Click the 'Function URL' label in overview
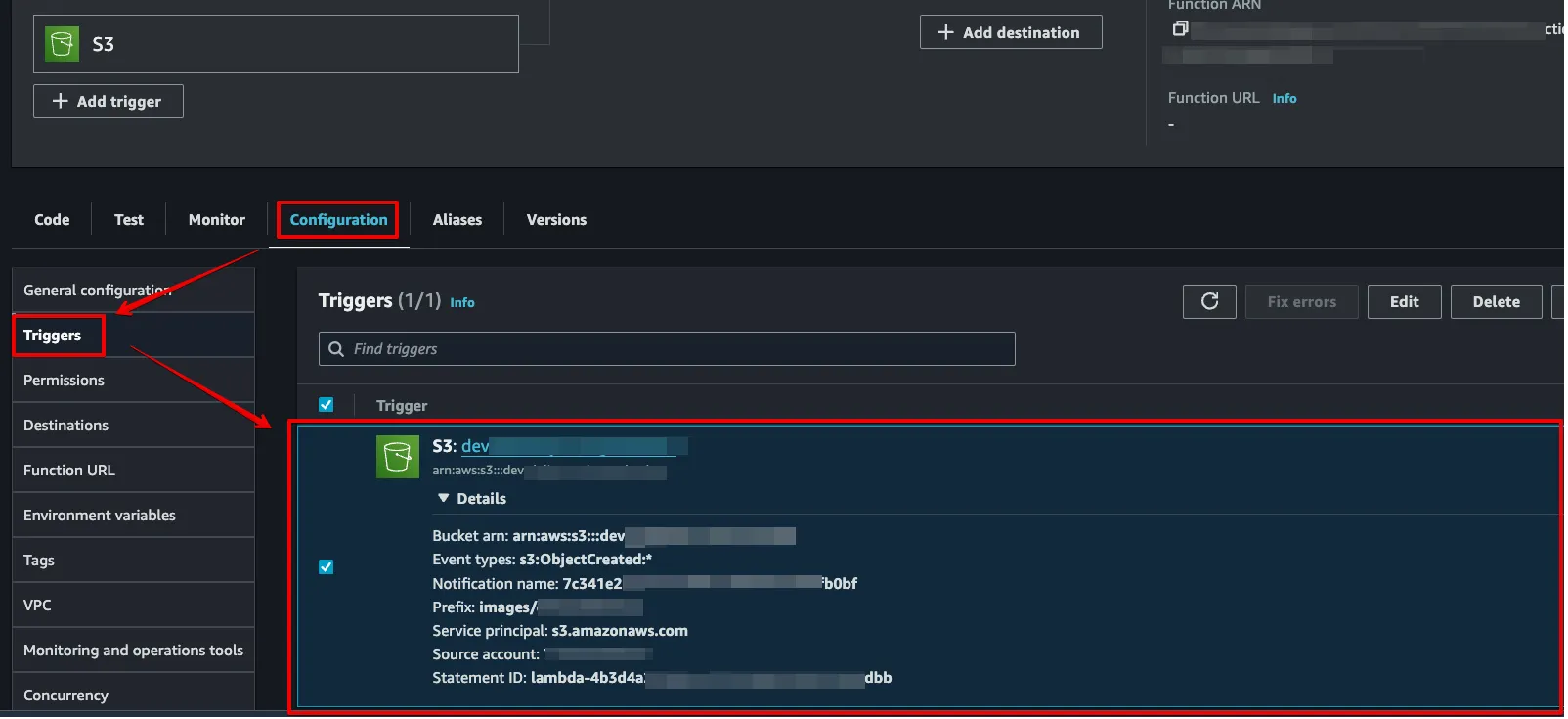 coord(1213,98)
